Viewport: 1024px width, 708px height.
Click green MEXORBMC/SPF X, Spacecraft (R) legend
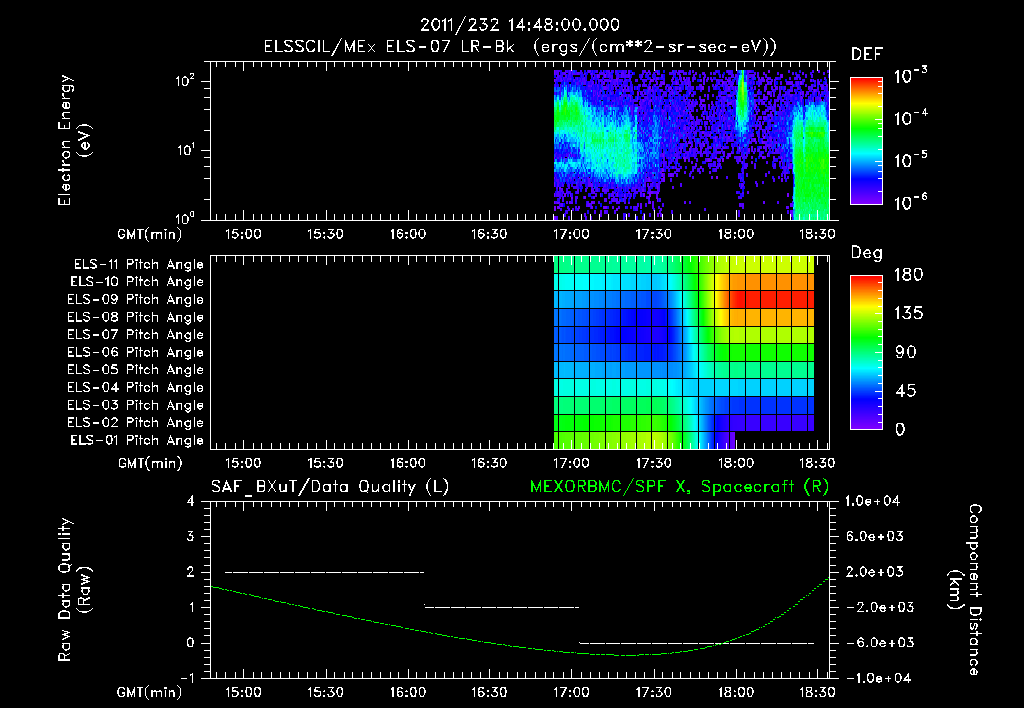tap(679, 487)
